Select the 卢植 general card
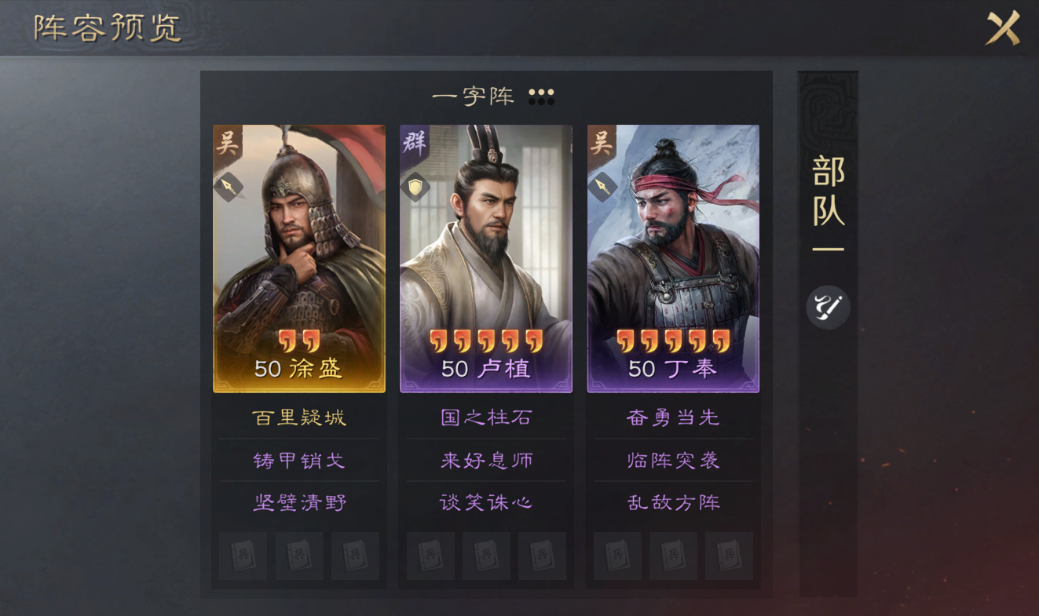 [486, 259]
